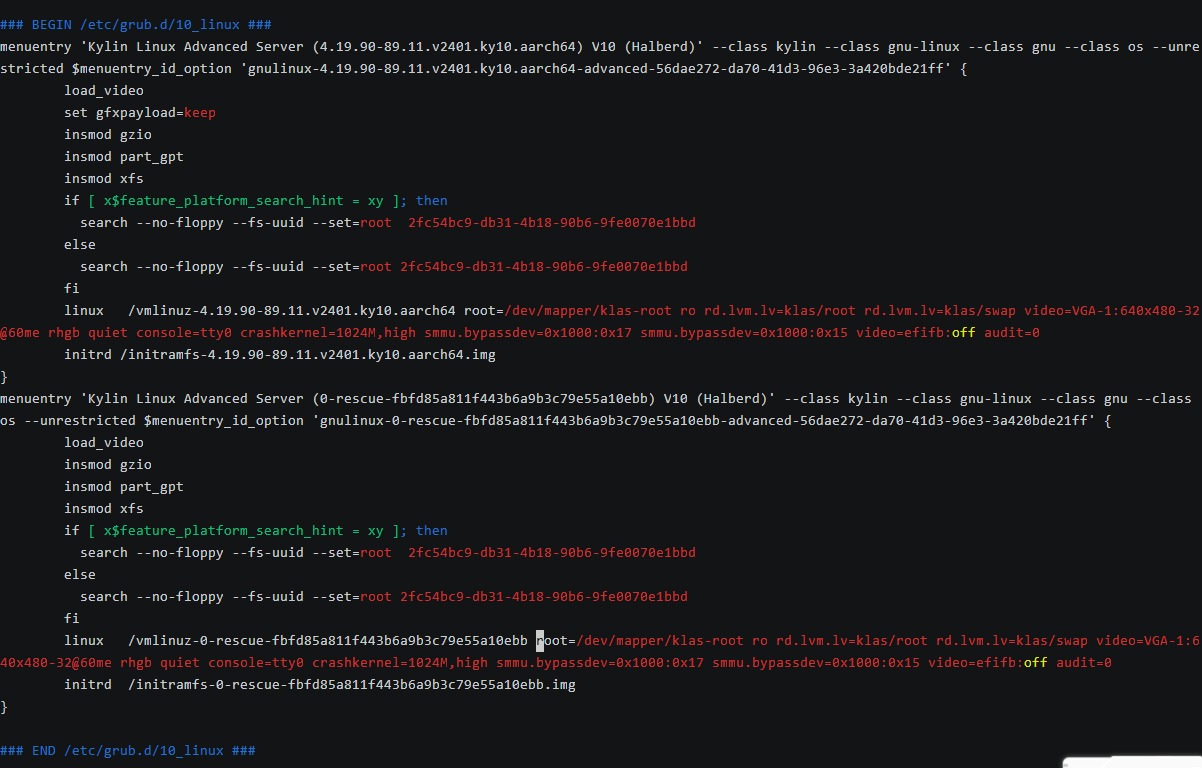Click the 'load_video' line in first menuentry

click(x=104, y=91)
